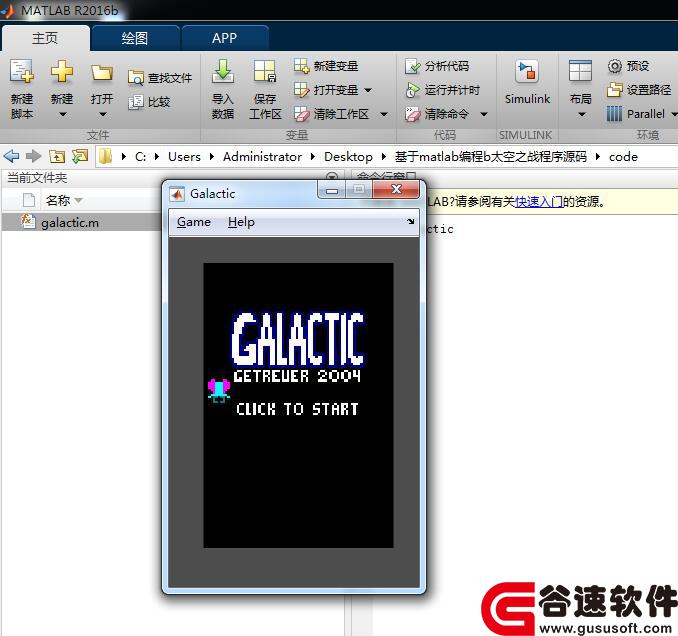This screenshot has height=636, width=678.
Task: Expand the 打开 dropdown arrow
Action: click(x=102, y=115)
